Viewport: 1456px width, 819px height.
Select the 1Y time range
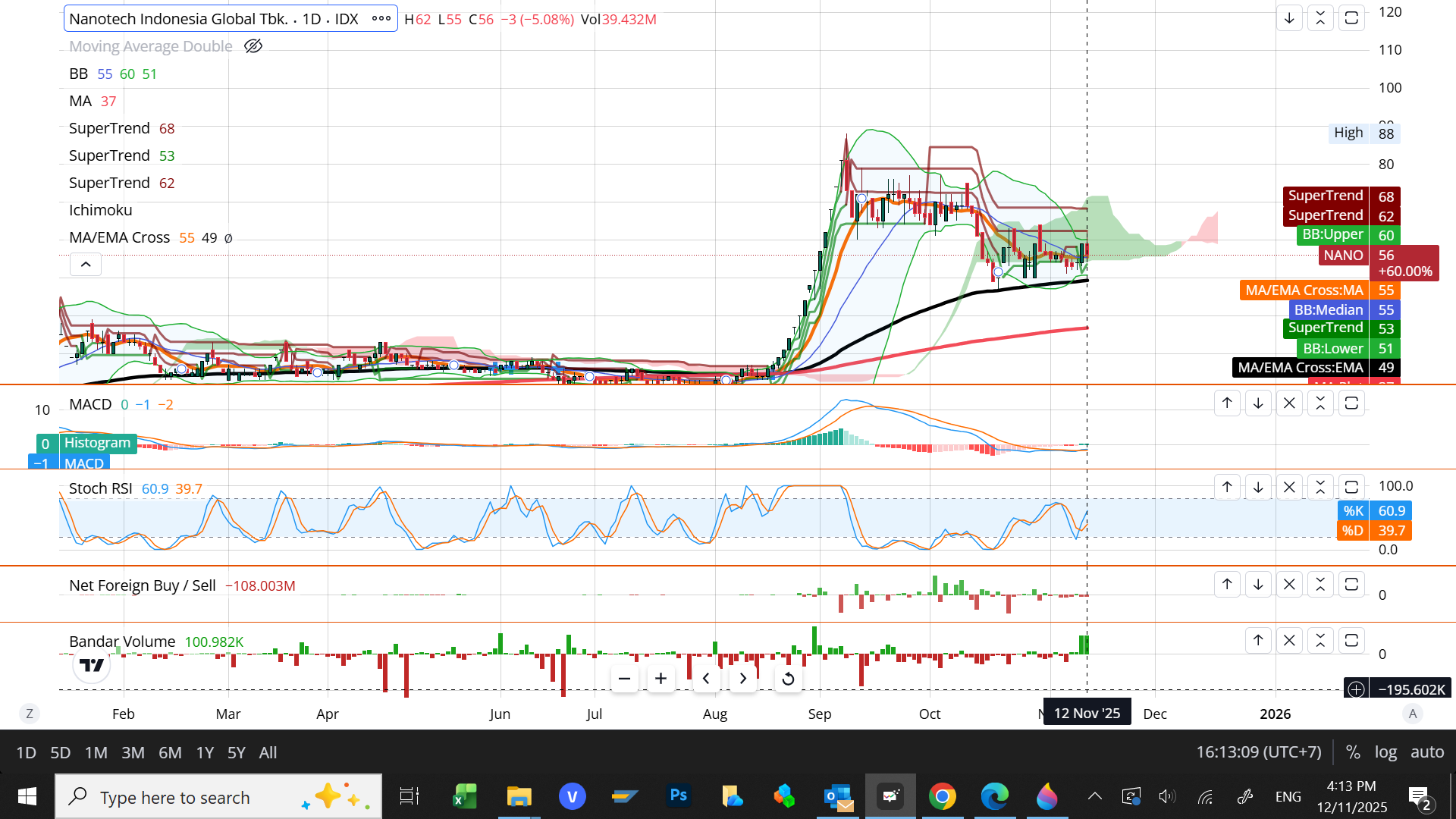point(205,753)
